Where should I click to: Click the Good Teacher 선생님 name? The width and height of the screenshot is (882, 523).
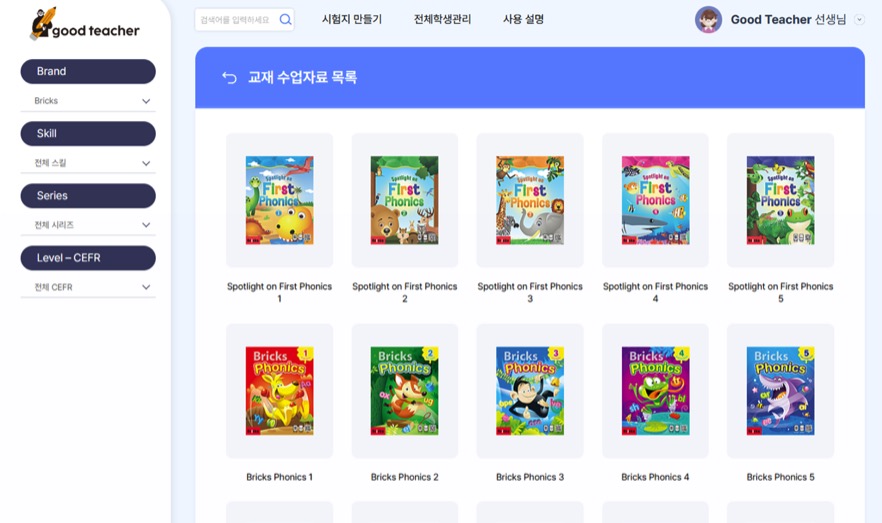[788, 20]
